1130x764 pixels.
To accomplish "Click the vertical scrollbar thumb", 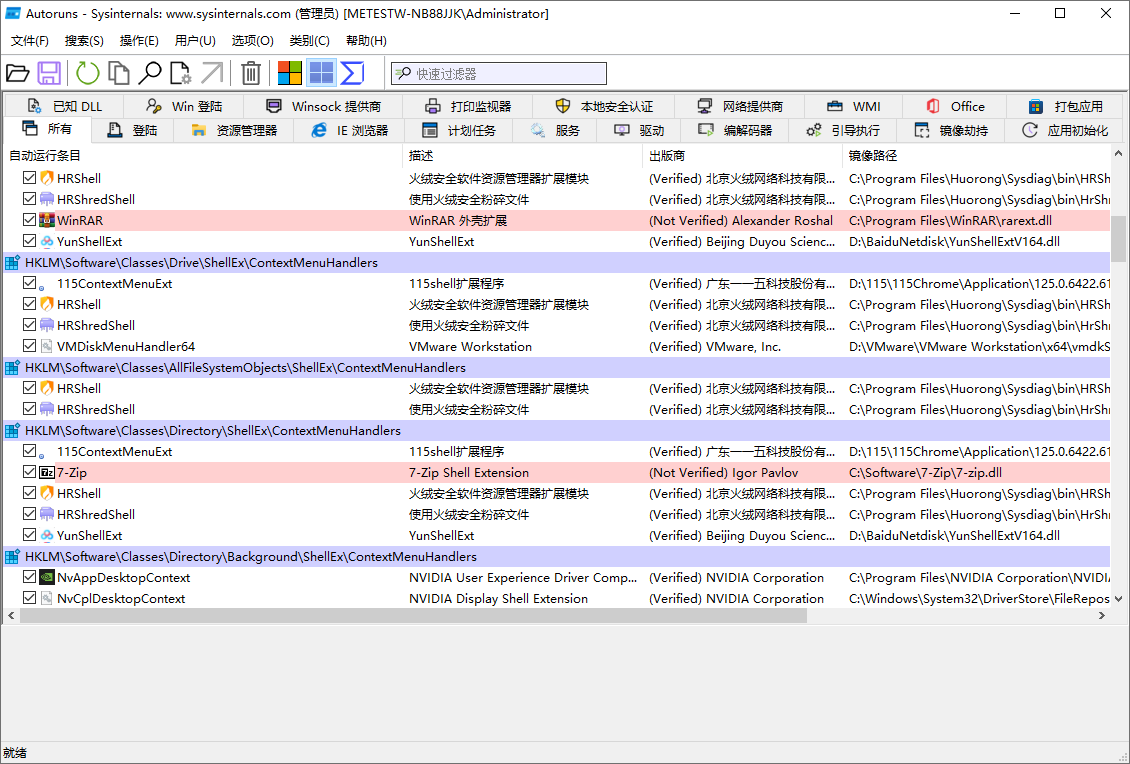I will pos(1118,239).
